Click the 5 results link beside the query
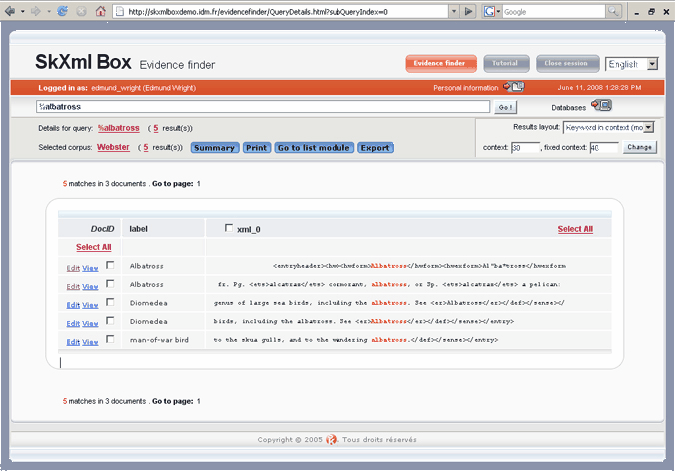Image resolution: width=675 pixels, height=471 pixels. pos(156,128)
